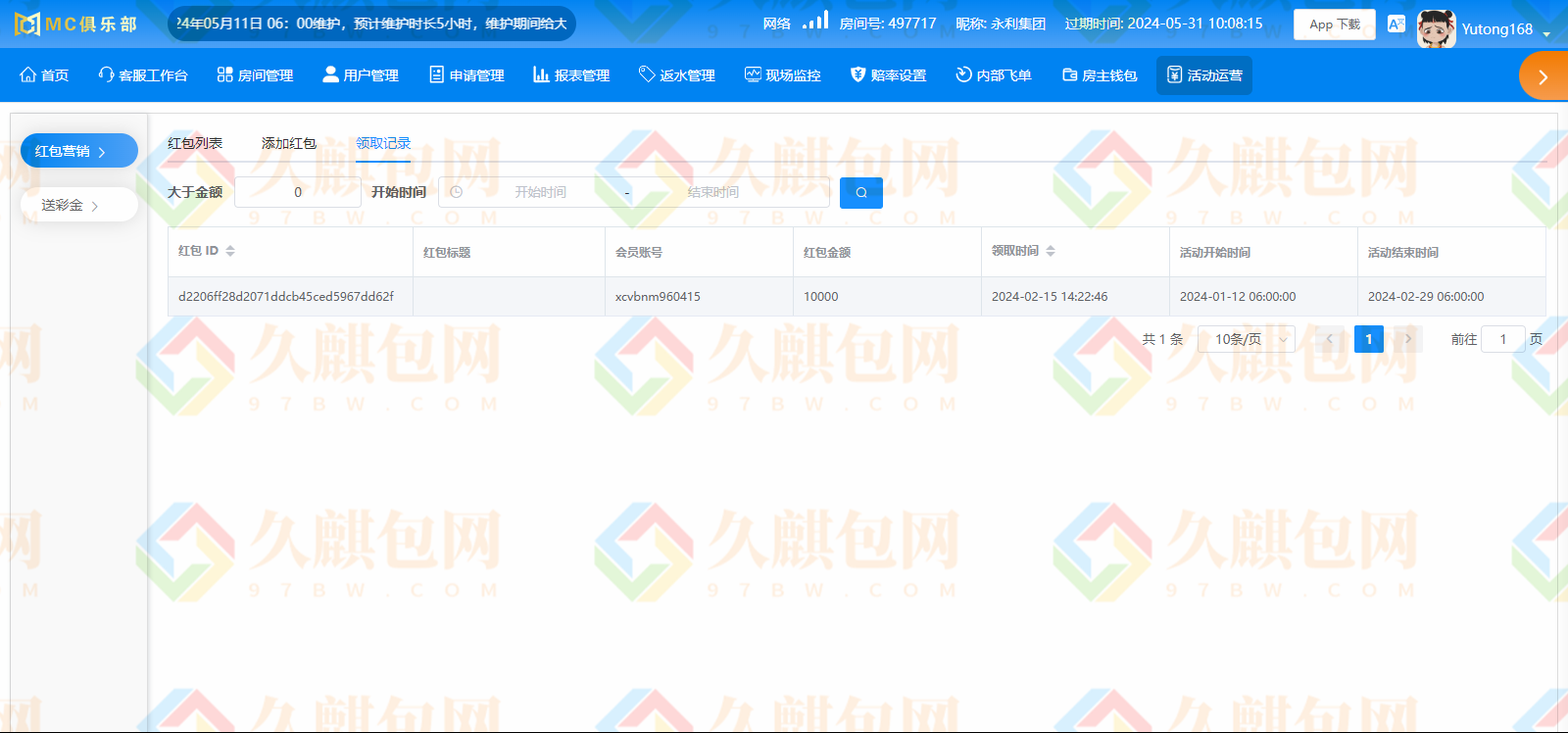The image size is (1568, 733).
Task: Click the 红包金额 column header
Action: click(x=827, y=252)
